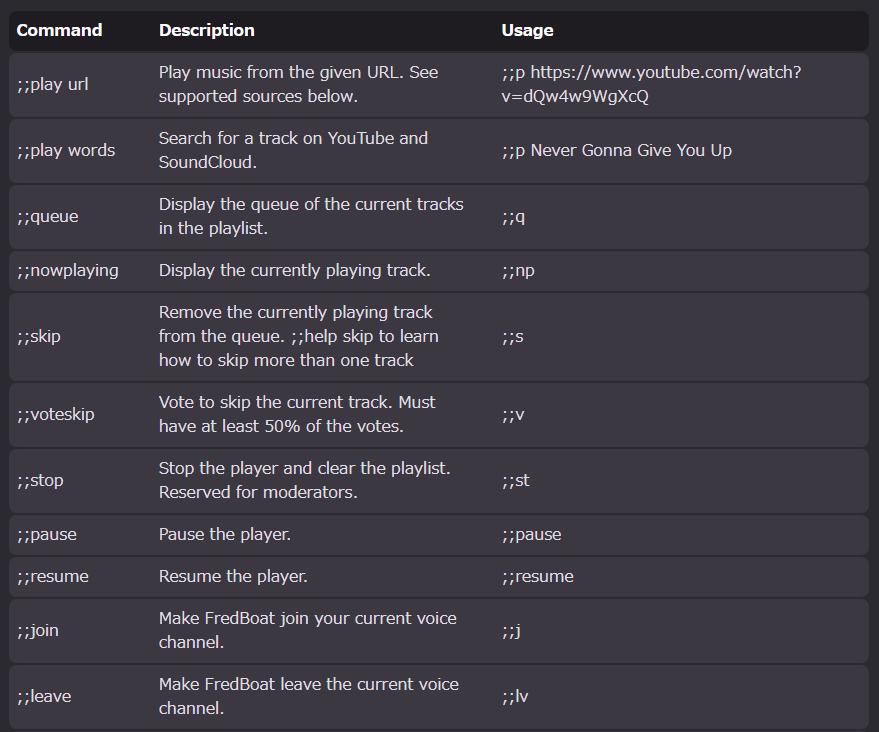Image resolution: width=879 pixels, height=732 pixels.
Task: Click the YouTube URL usage example
Action: pos(651,84)
